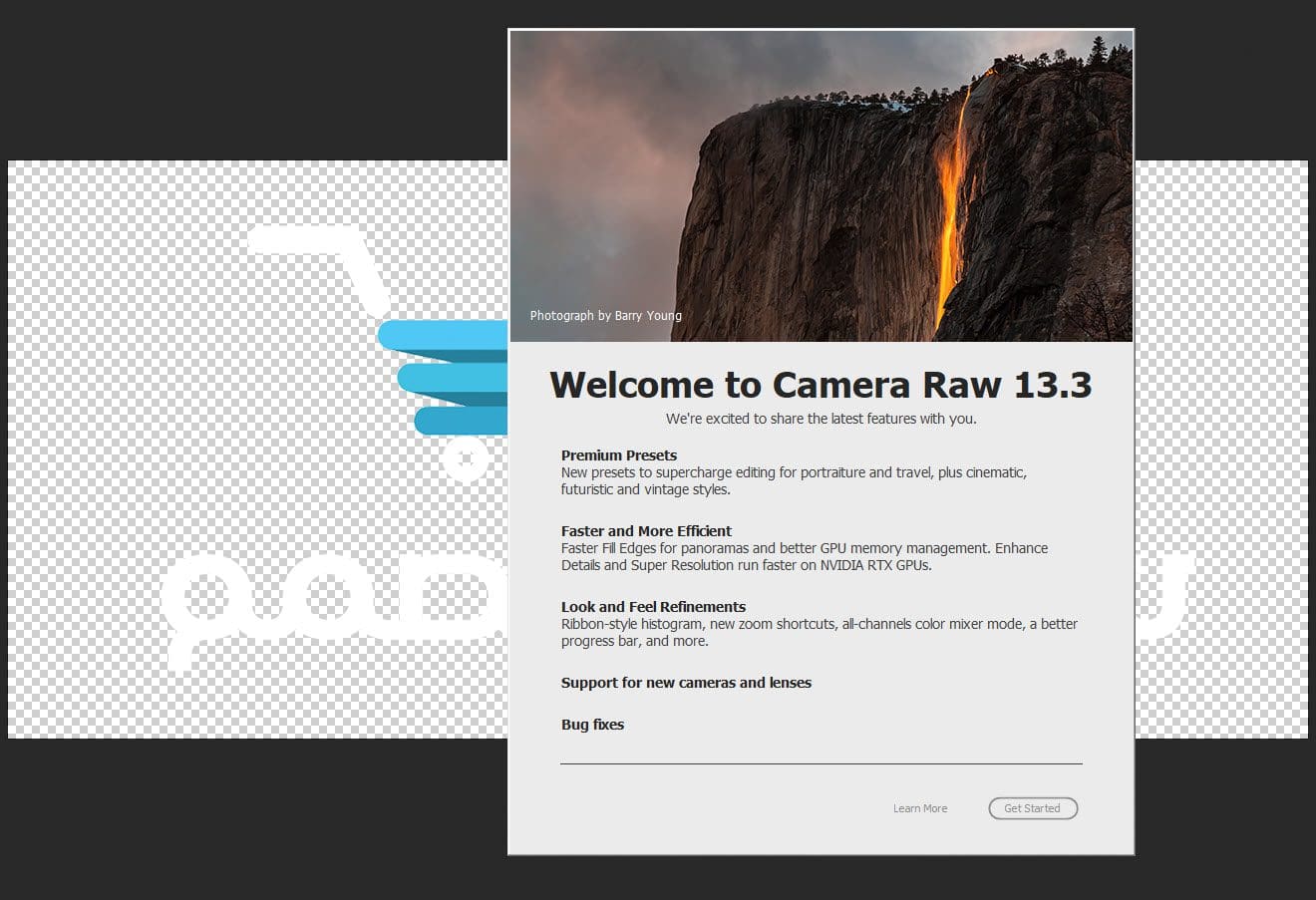Screen dimensions: 1316x900
Task: Click the Bug fixes heading
Action: (x=592, y=725)
